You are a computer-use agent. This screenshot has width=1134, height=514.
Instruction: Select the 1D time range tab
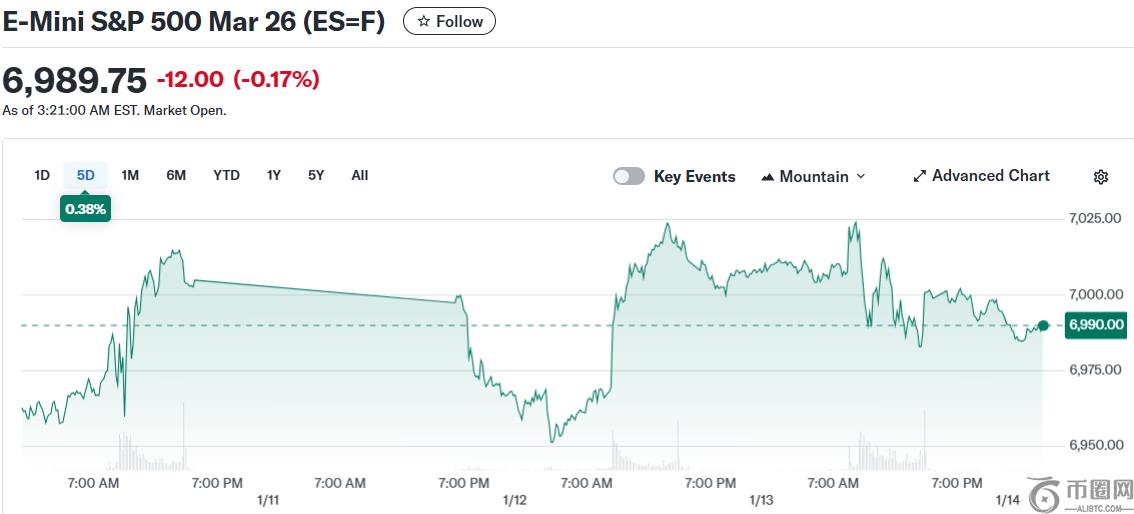42,175
